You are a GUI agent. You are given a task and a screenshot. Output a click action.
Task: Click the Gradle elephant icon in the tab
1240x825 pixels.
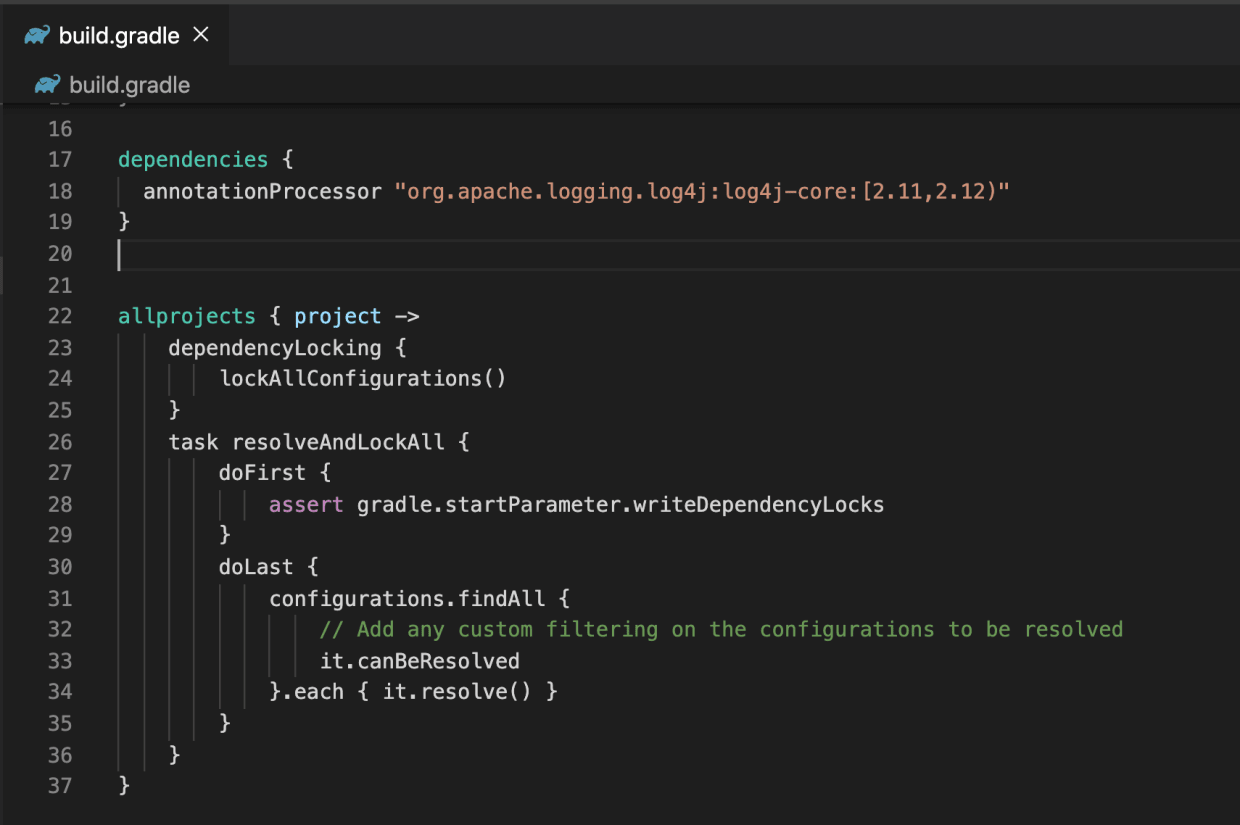pos(37,36)
